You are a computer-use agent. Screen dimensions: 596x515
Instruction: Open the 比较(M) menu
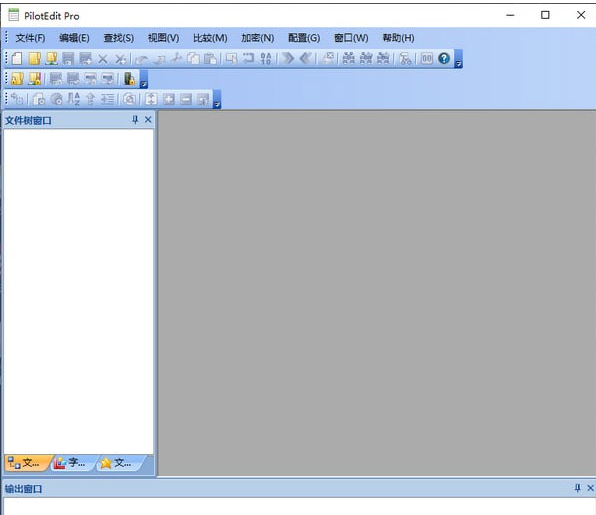click(x=210, y=38)
